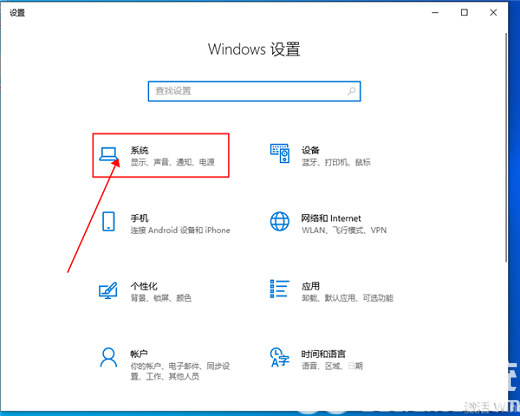The height and width of the screenshot is (416, 520).
Task: Open the 网络和 Internet globe icon
Action: (x=279, y=221)
